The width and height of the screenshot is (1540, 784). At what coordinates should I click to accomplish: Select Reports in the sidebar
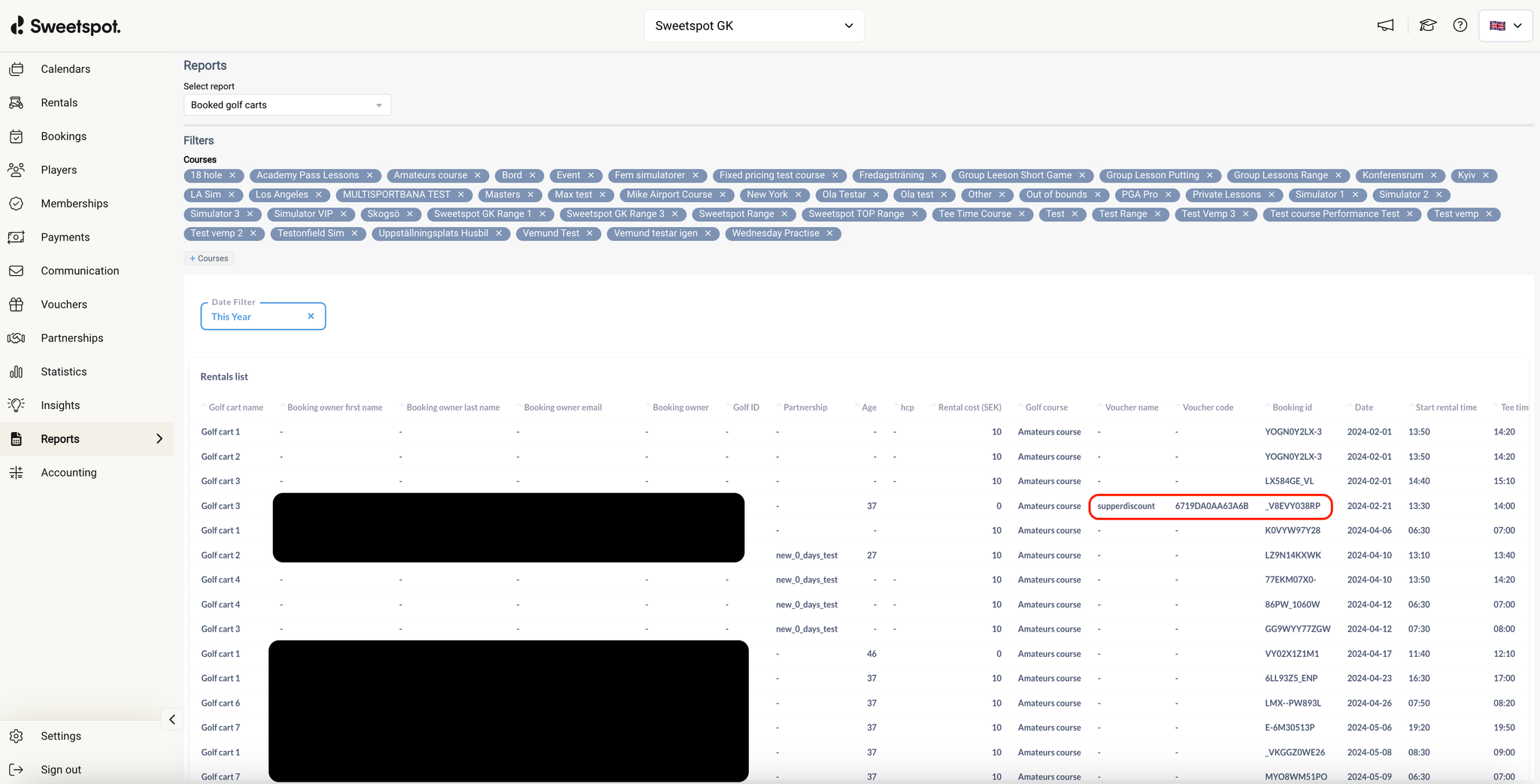tap(60, 439)
